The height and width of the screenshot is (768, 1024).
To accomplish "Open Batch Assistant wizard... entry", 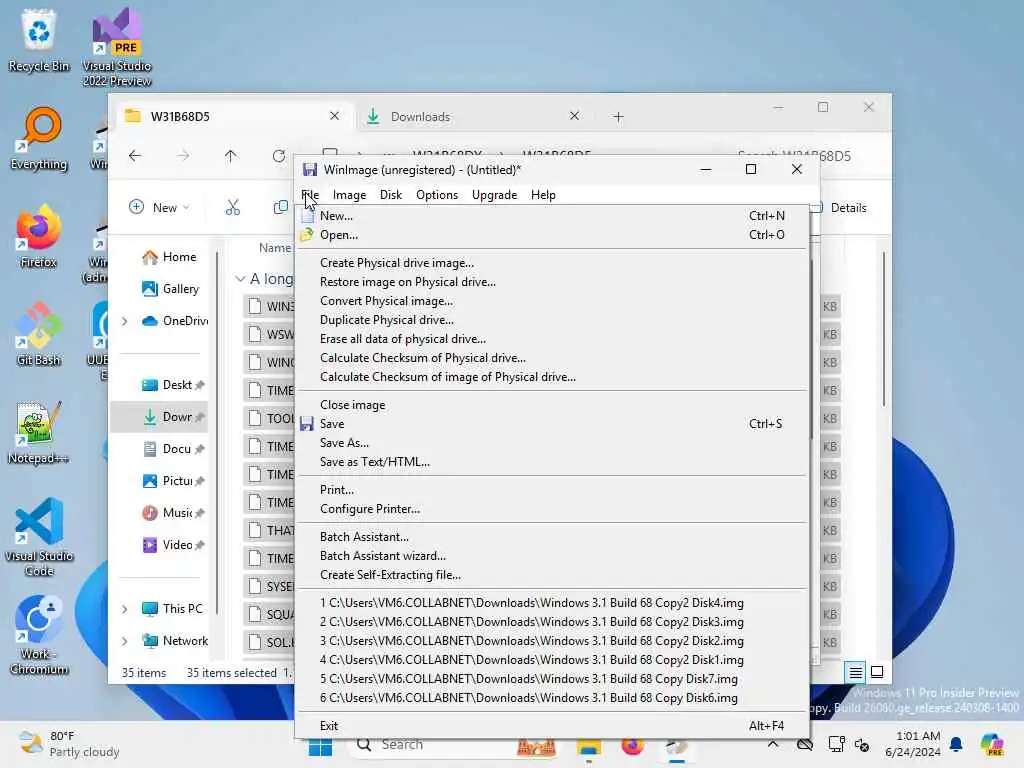I will coord(552,556).
